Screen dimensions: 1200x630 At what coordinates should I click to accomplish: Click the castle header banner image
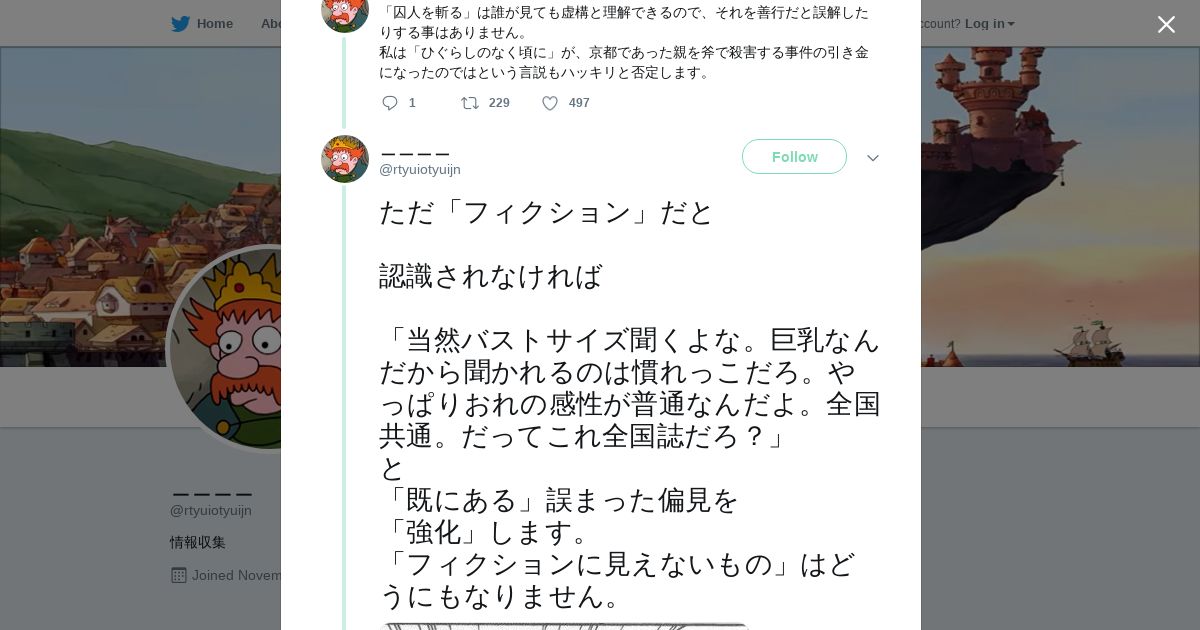1050,200
